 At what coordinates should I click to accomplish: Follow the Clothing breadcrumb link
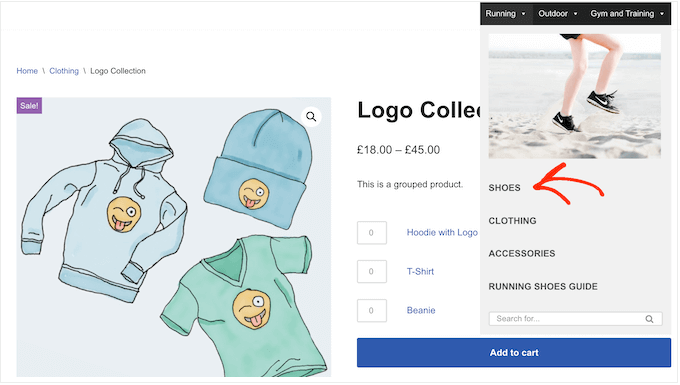tap(64, 71)
